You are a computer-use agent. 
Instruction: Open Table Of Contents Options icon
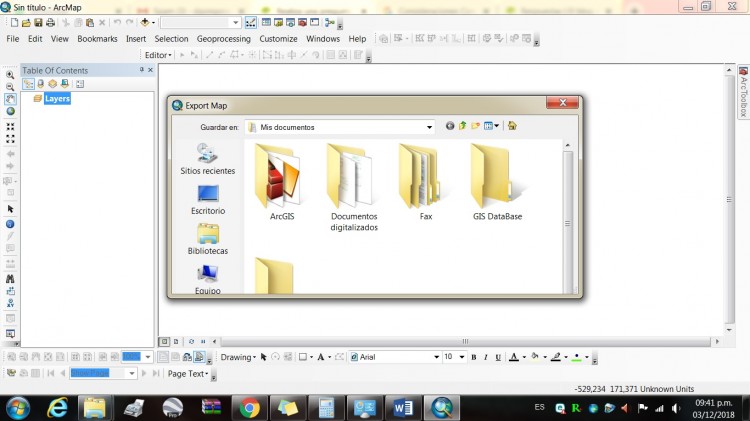[80, 84]
